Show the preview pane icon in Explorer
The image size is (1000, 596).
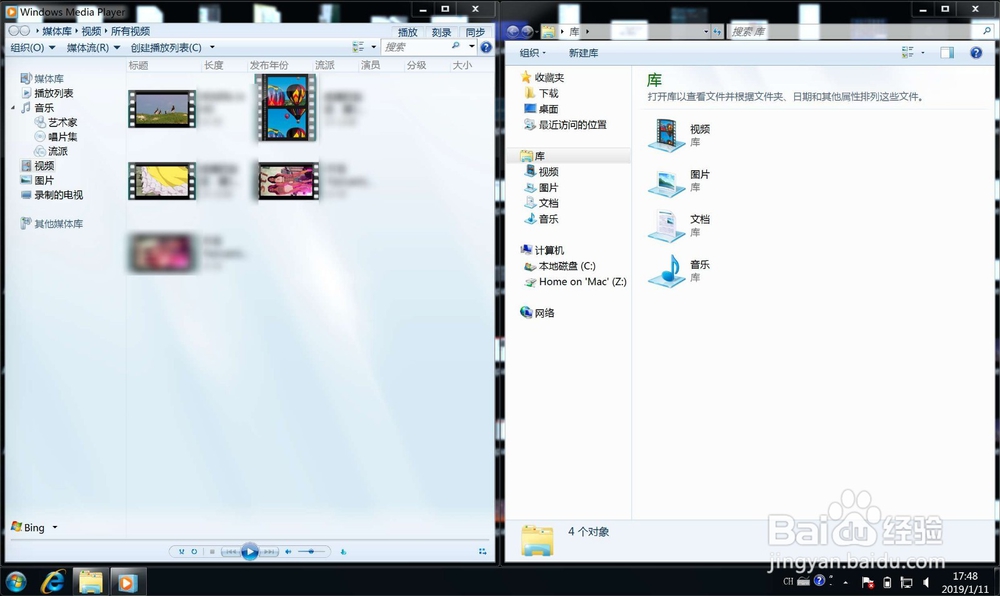[947, 52]
